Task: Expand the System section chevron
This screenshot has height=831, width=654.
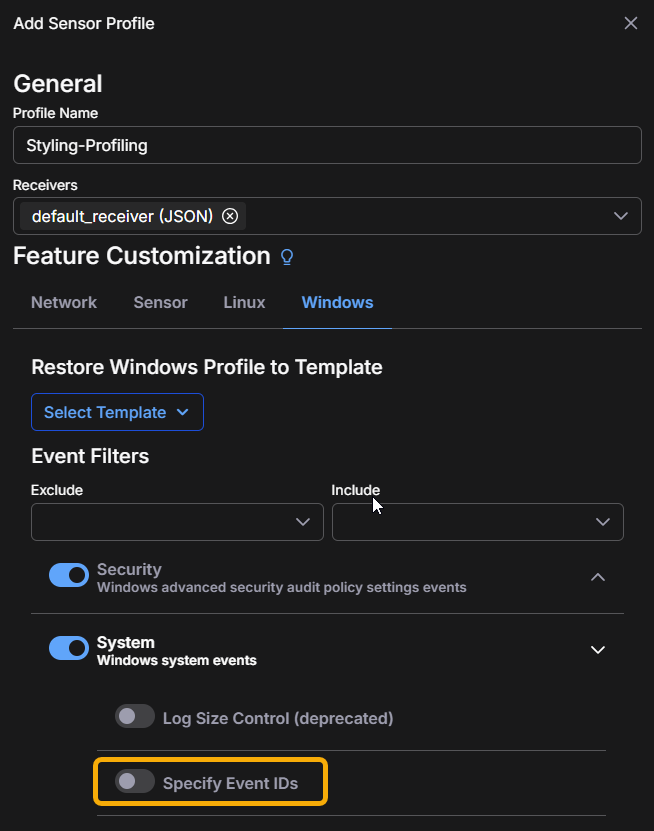Action: point(598,650)
